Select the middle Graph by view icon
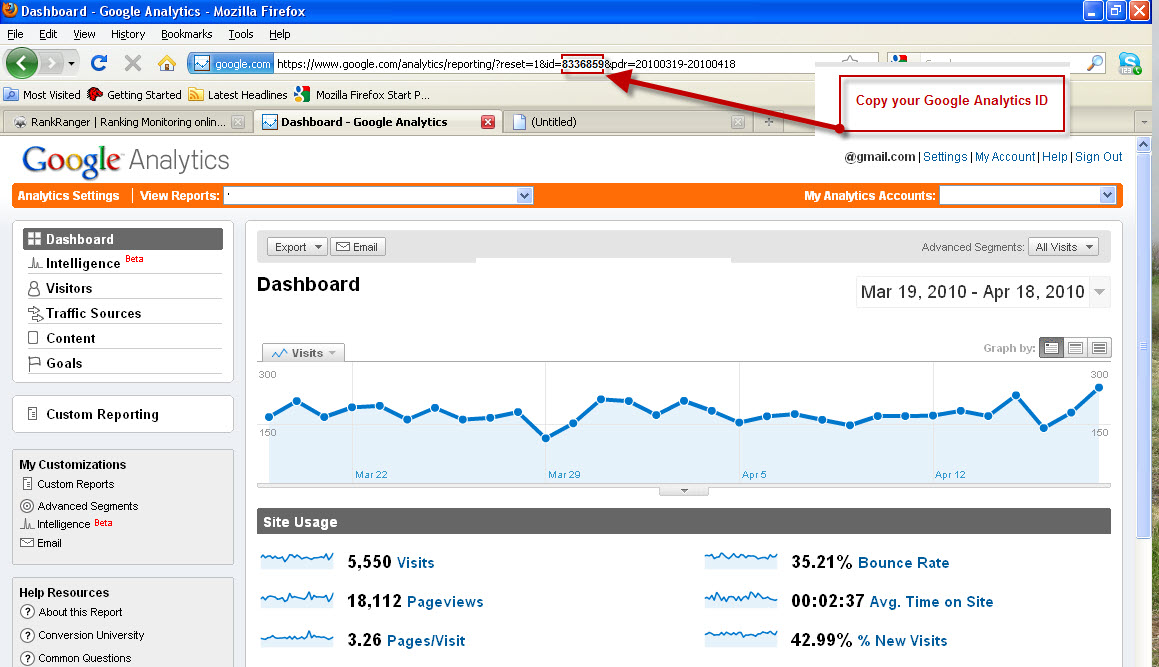Screen dimensions: 1159x667 pyautogui.click(x=1075, y=348)
